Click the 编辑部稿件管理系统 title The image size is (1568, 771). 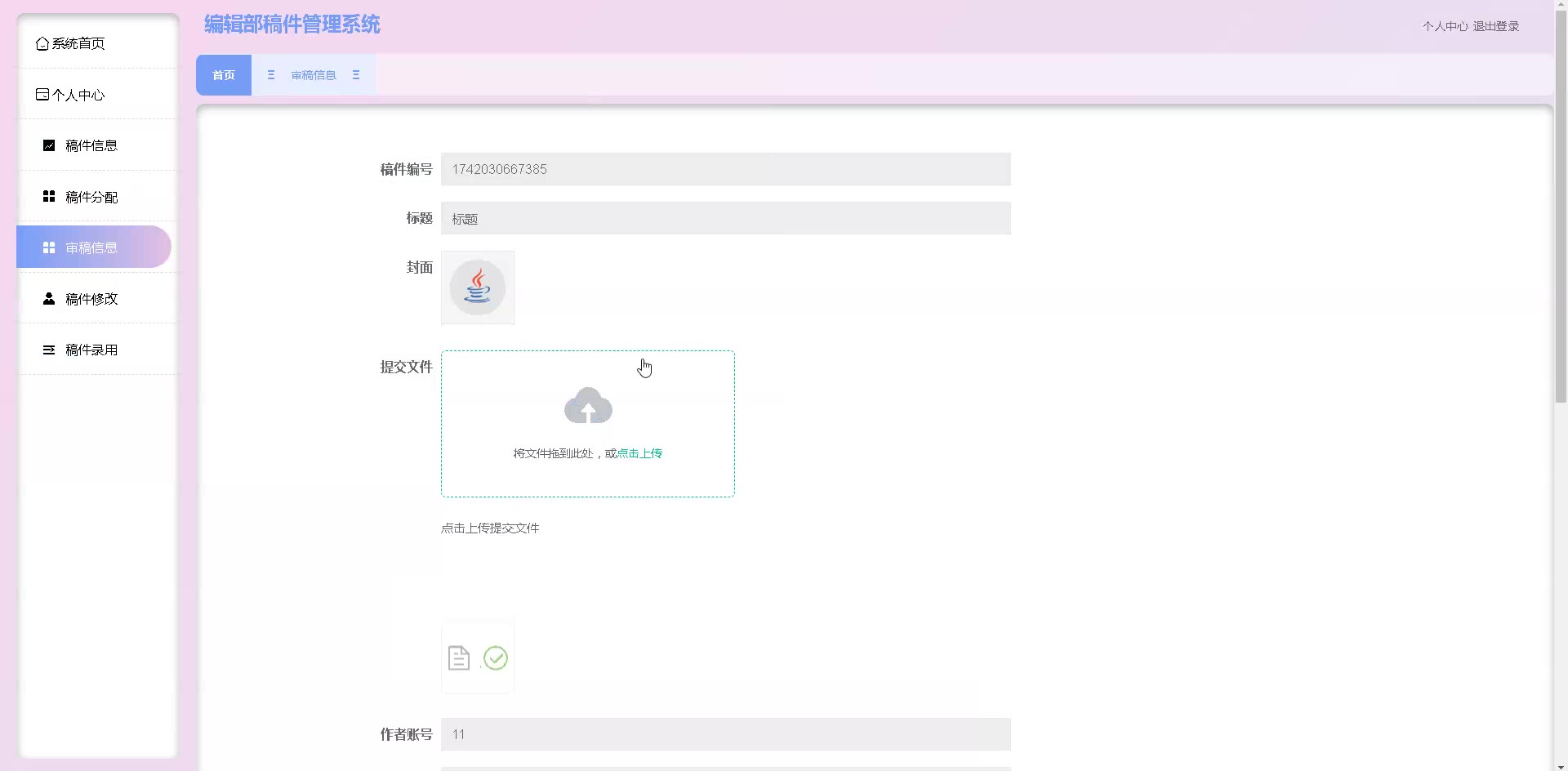pyautogui.click(x=292, y=25)
